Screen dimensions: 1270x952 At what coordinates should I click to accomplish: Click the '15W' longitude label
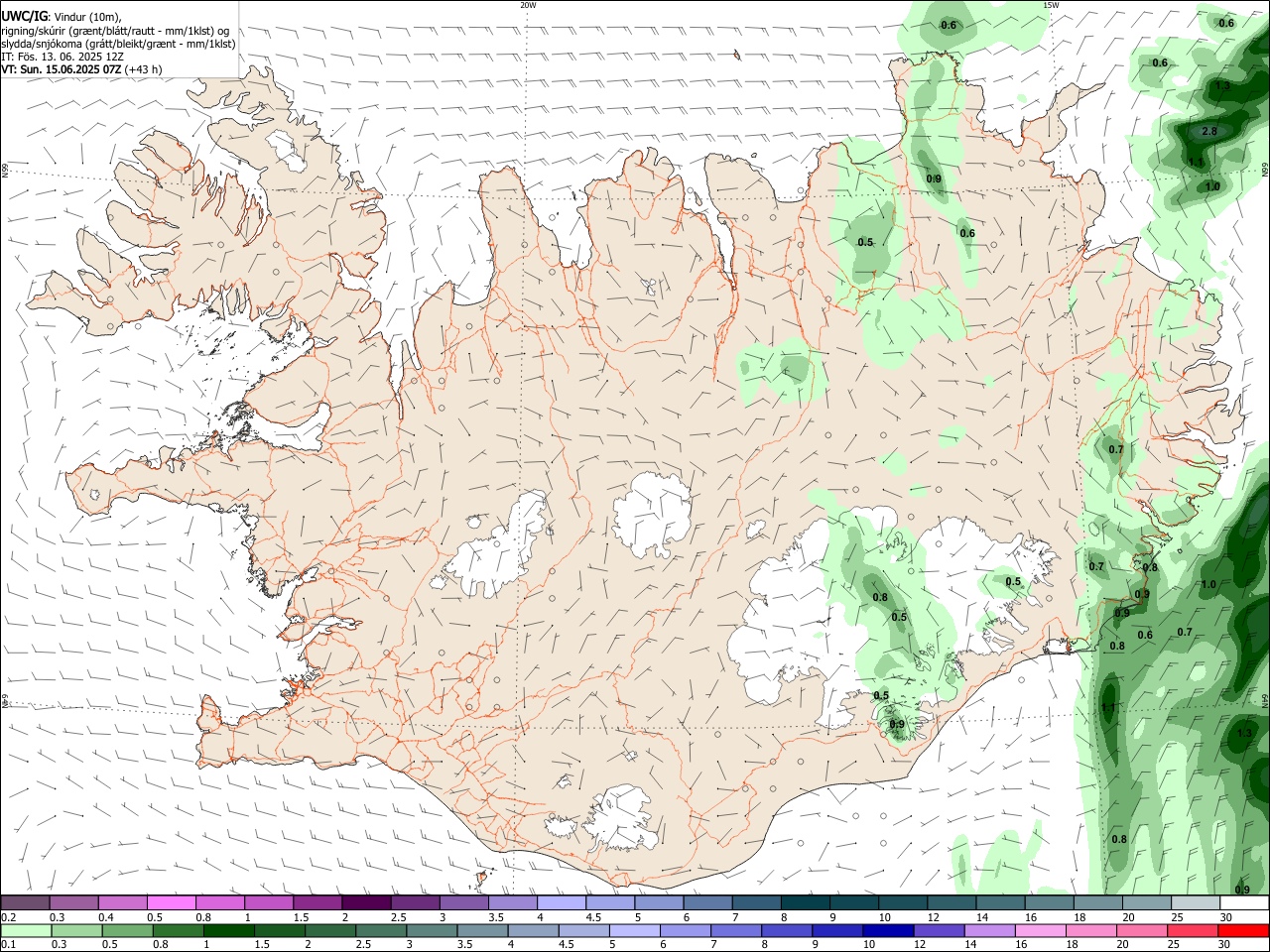[x=1051, y=5]
